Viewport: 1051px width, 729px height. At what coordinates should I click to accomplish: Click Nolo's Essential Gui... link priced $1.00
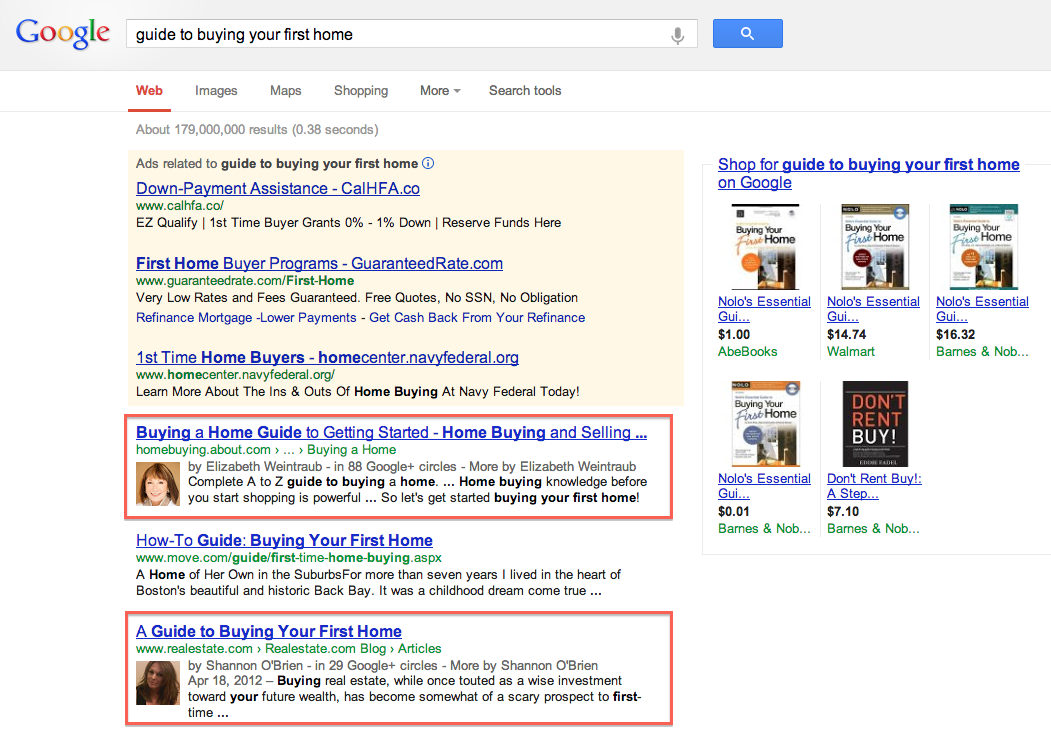click(x=764, y=309)
